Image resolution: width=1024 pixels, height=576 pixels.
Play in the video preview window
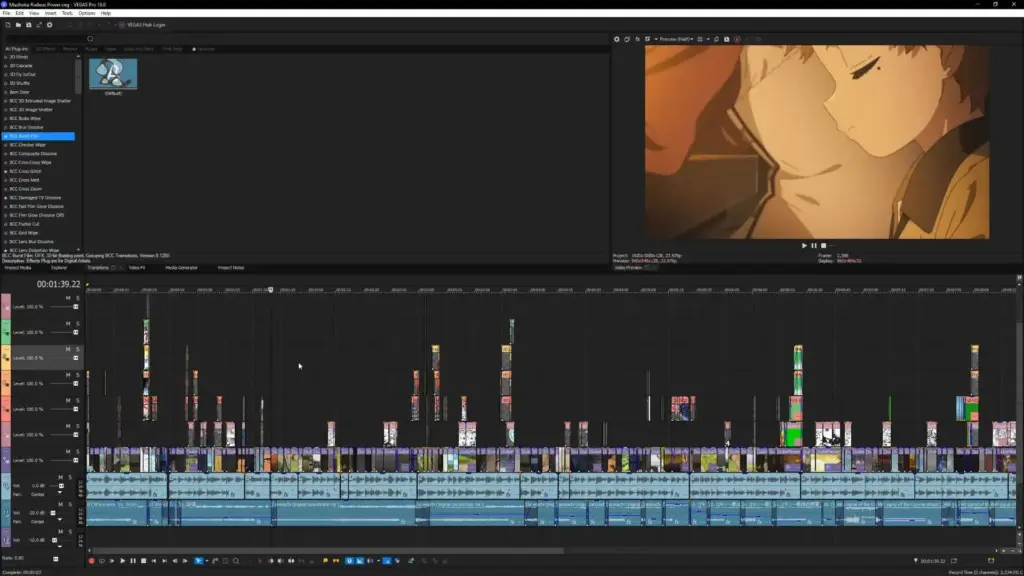coord(804,246)
